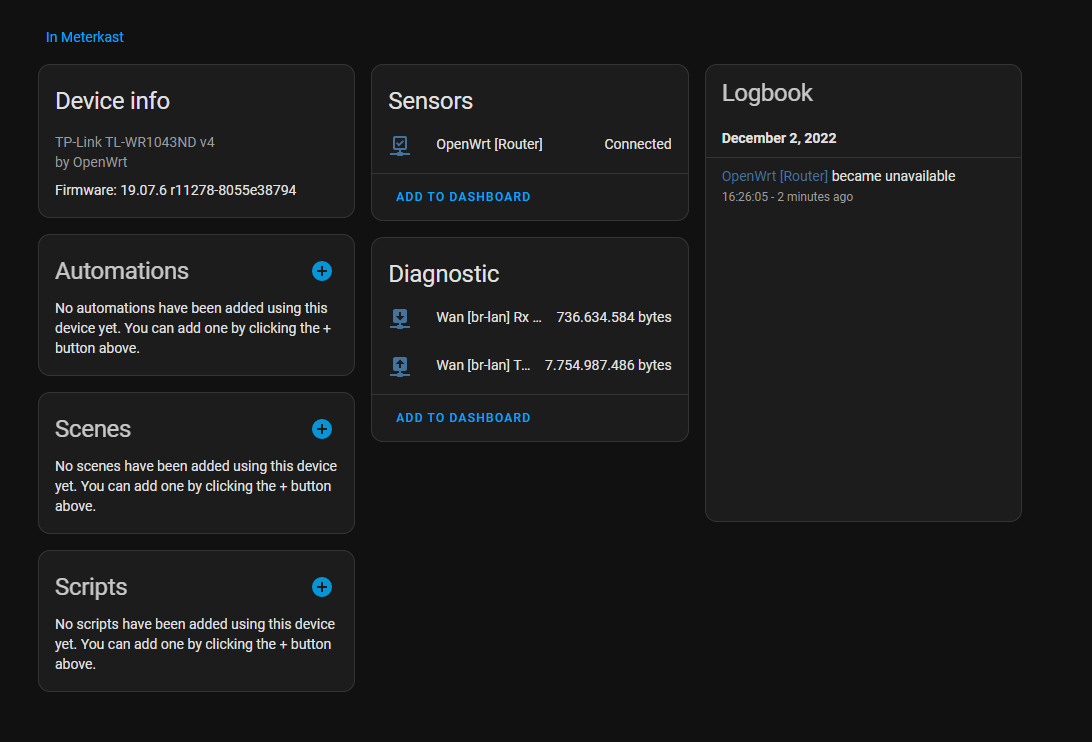Add a new automation with plus icon
The width and height of the screenshot is (1092, 742).
pos(322,271)
